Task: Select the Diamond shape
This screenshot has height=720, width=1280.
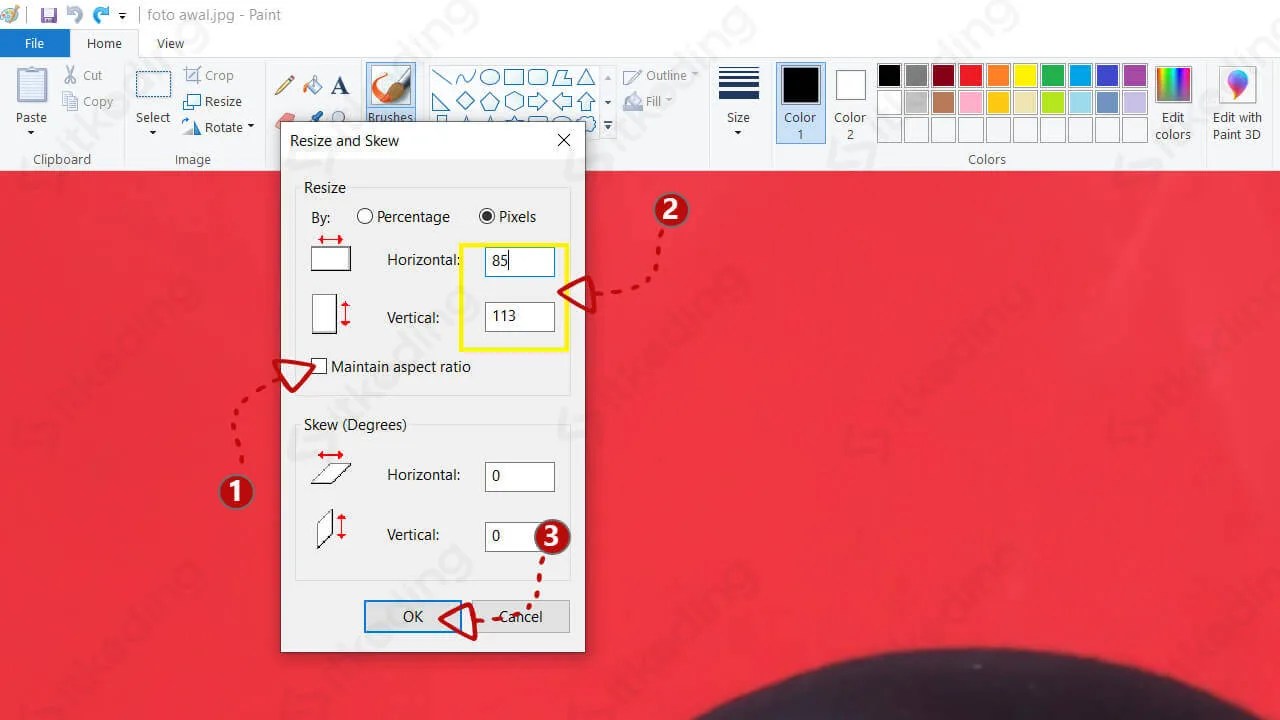Action: tap(465, 101)
